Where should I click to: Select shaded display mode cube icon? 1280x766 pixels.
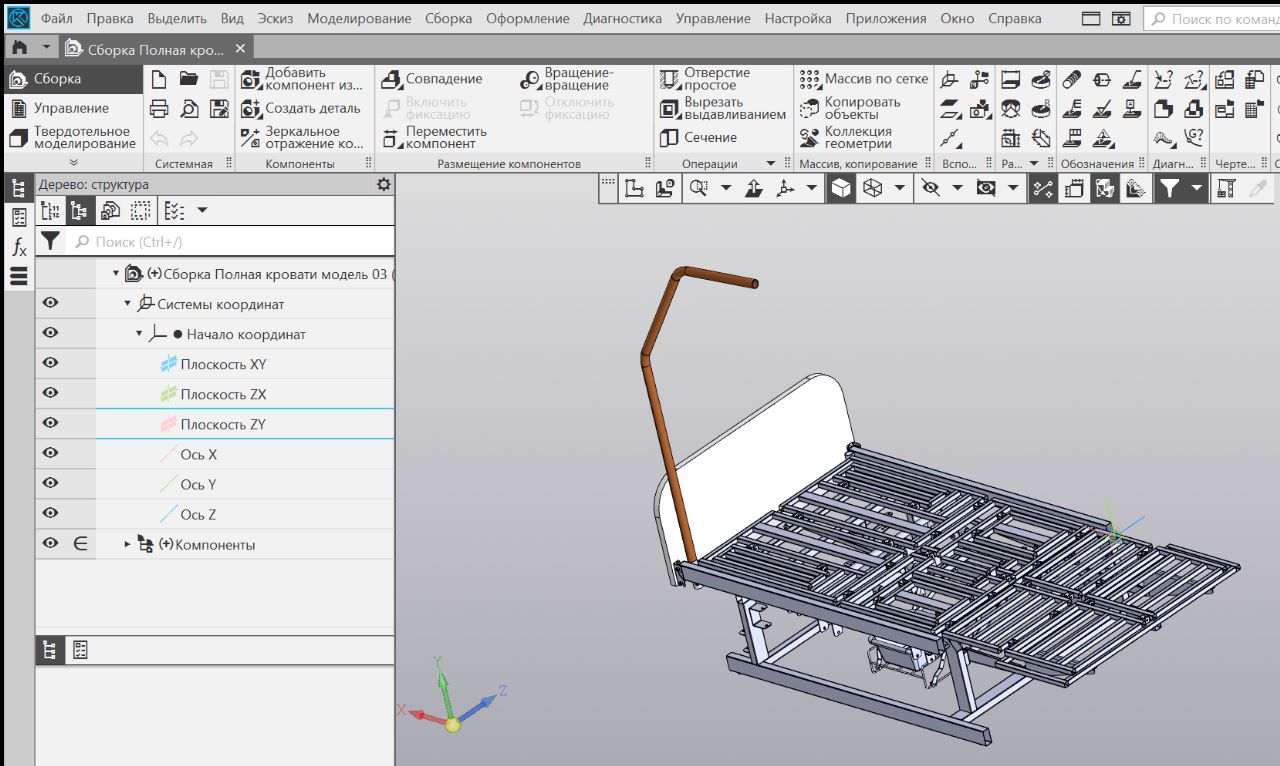click(841, 188)
